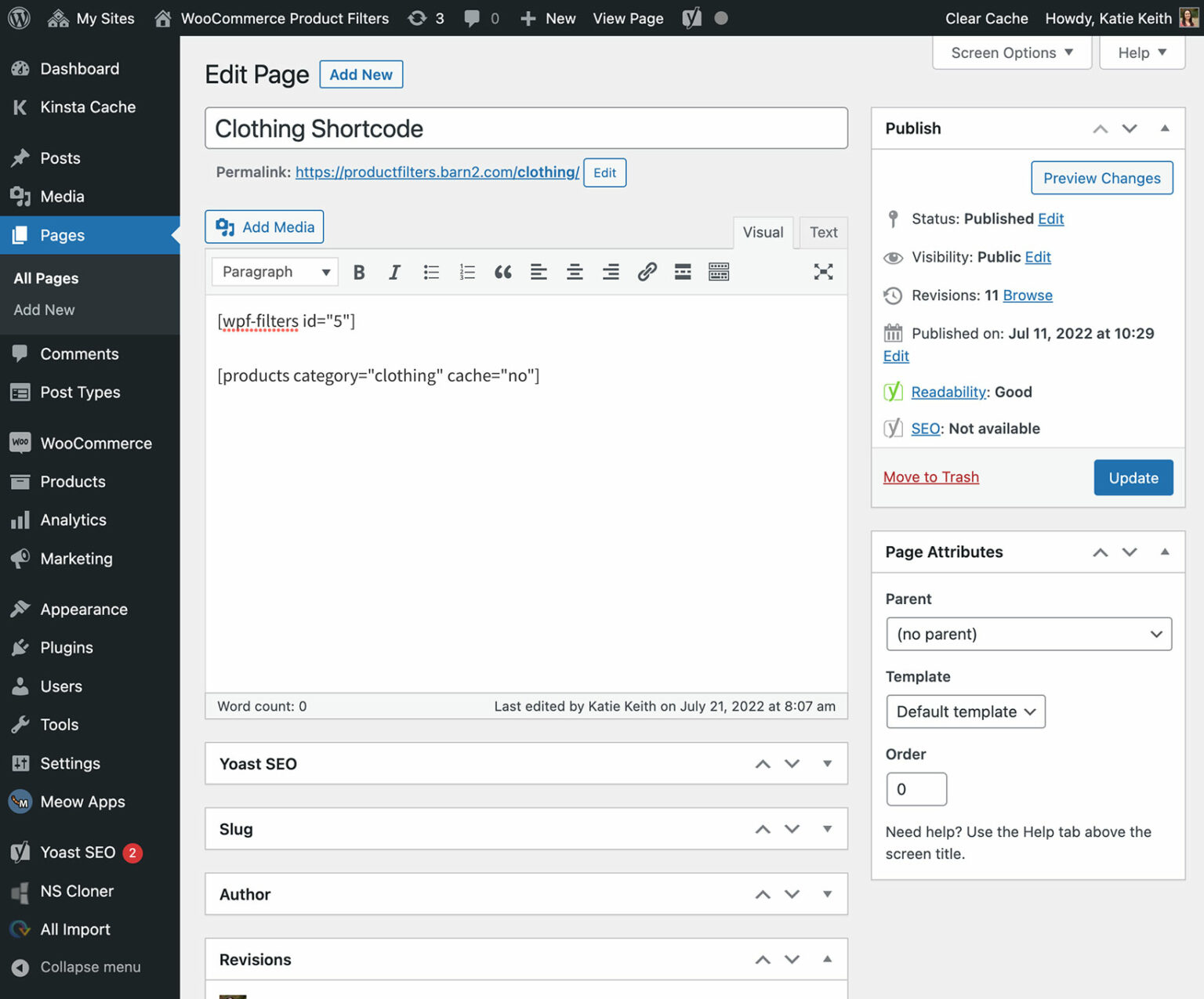
Task: Apply italic formatting in the editor
Action: click(394, 272)
